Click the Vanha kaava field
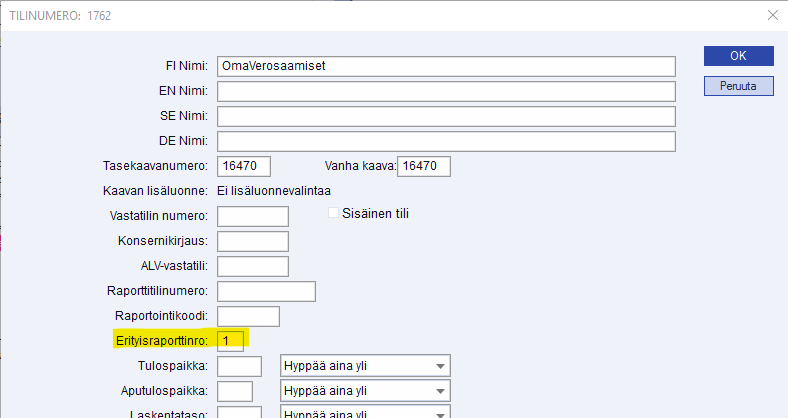This screenshot has height=418, width=788. click(424, 166)
